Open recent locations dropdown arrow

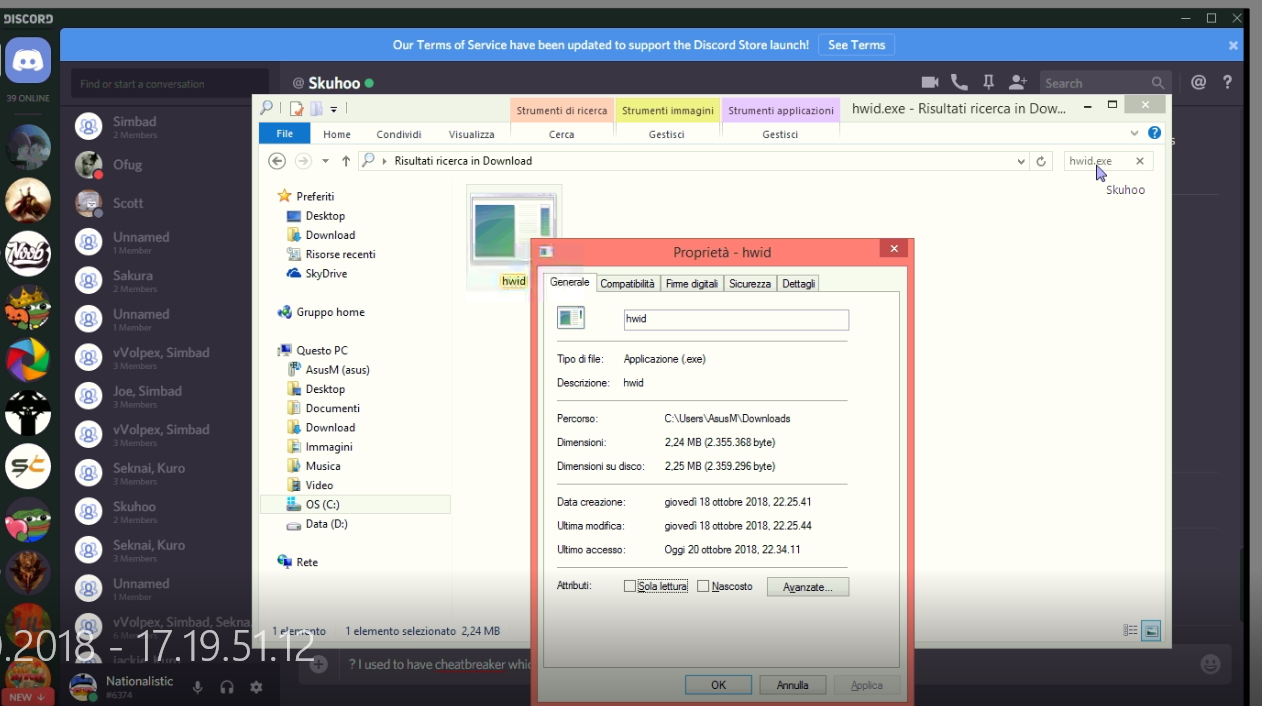point(325,161)
